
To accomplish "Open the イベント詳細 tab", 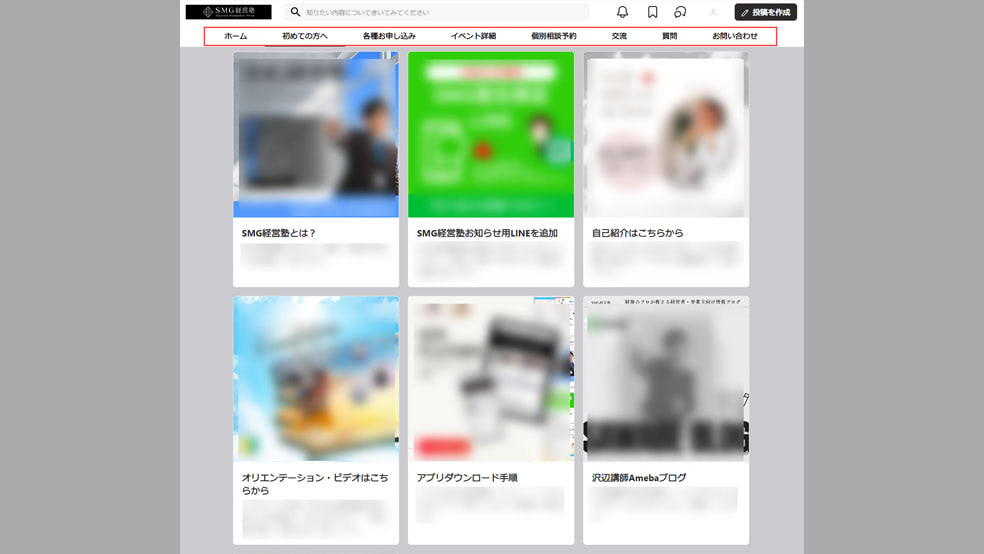I will point(473,36).
